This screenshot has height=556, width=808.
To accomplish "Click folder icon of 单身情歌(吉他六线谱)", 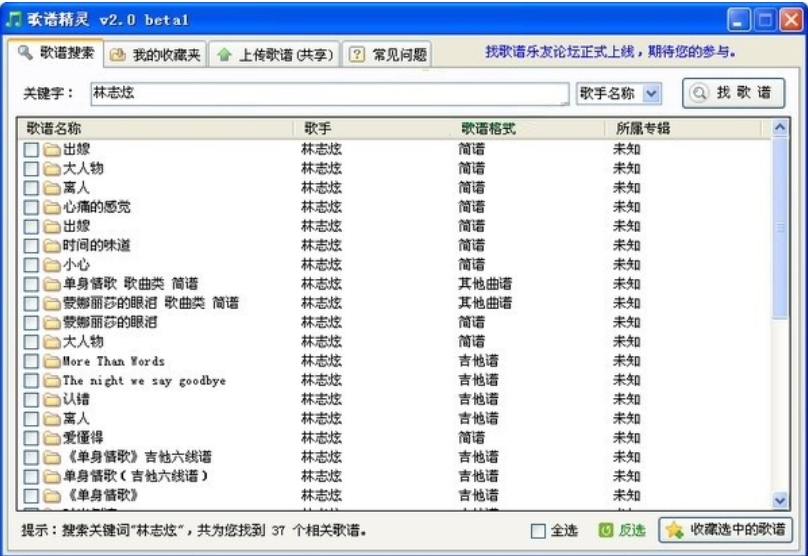I will click(x=52, y=477).
